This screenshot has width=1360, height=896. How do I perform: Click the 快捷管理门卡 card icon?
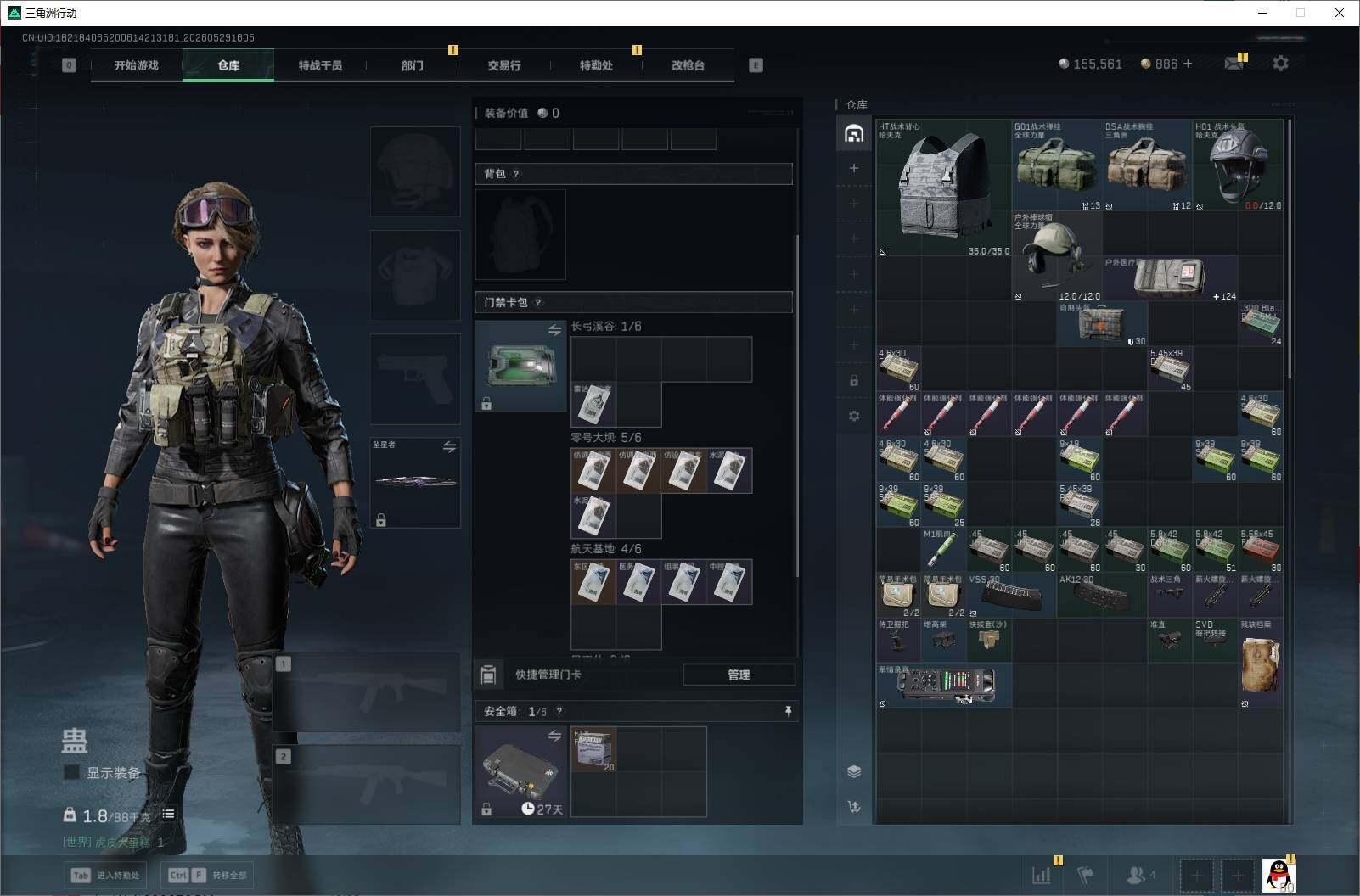488,675
